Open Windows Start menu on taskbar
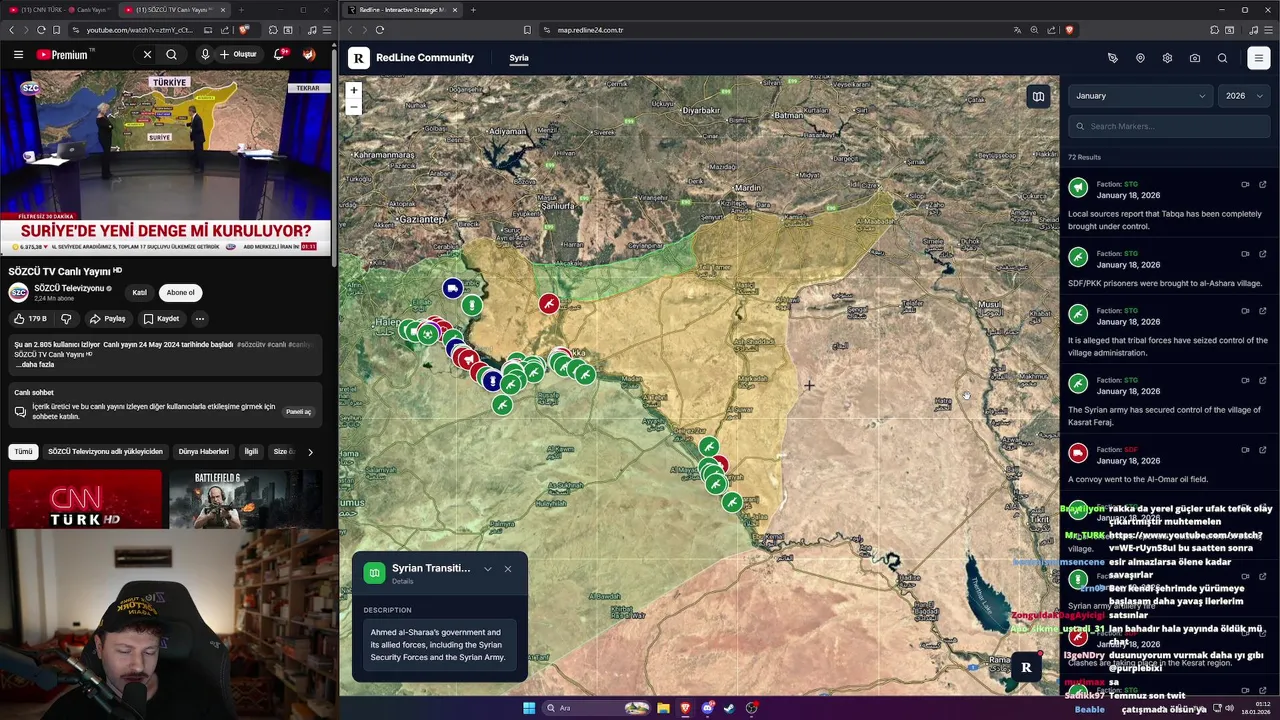The image size is (1280, 720). pyautogui.click(x=529, y=708)
